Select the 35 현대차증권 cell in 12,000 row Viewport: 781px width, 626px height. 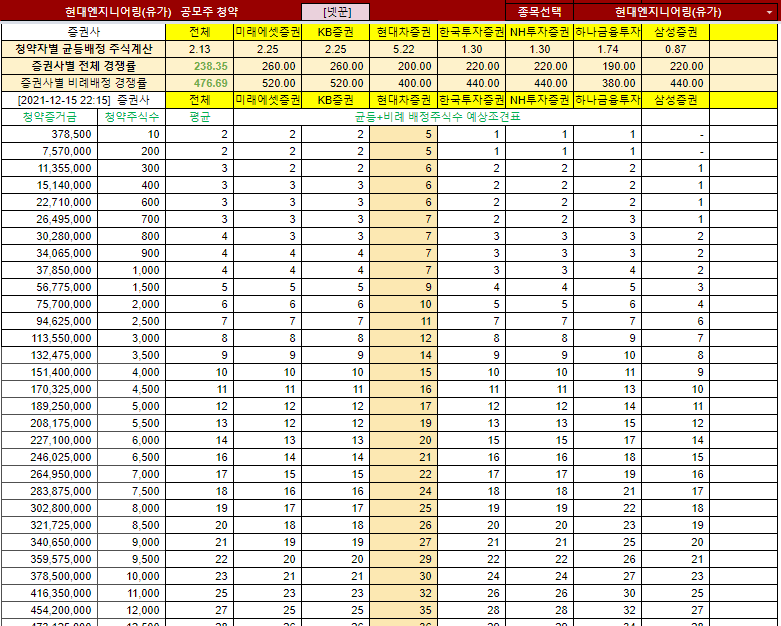click(x=403, y=610)
